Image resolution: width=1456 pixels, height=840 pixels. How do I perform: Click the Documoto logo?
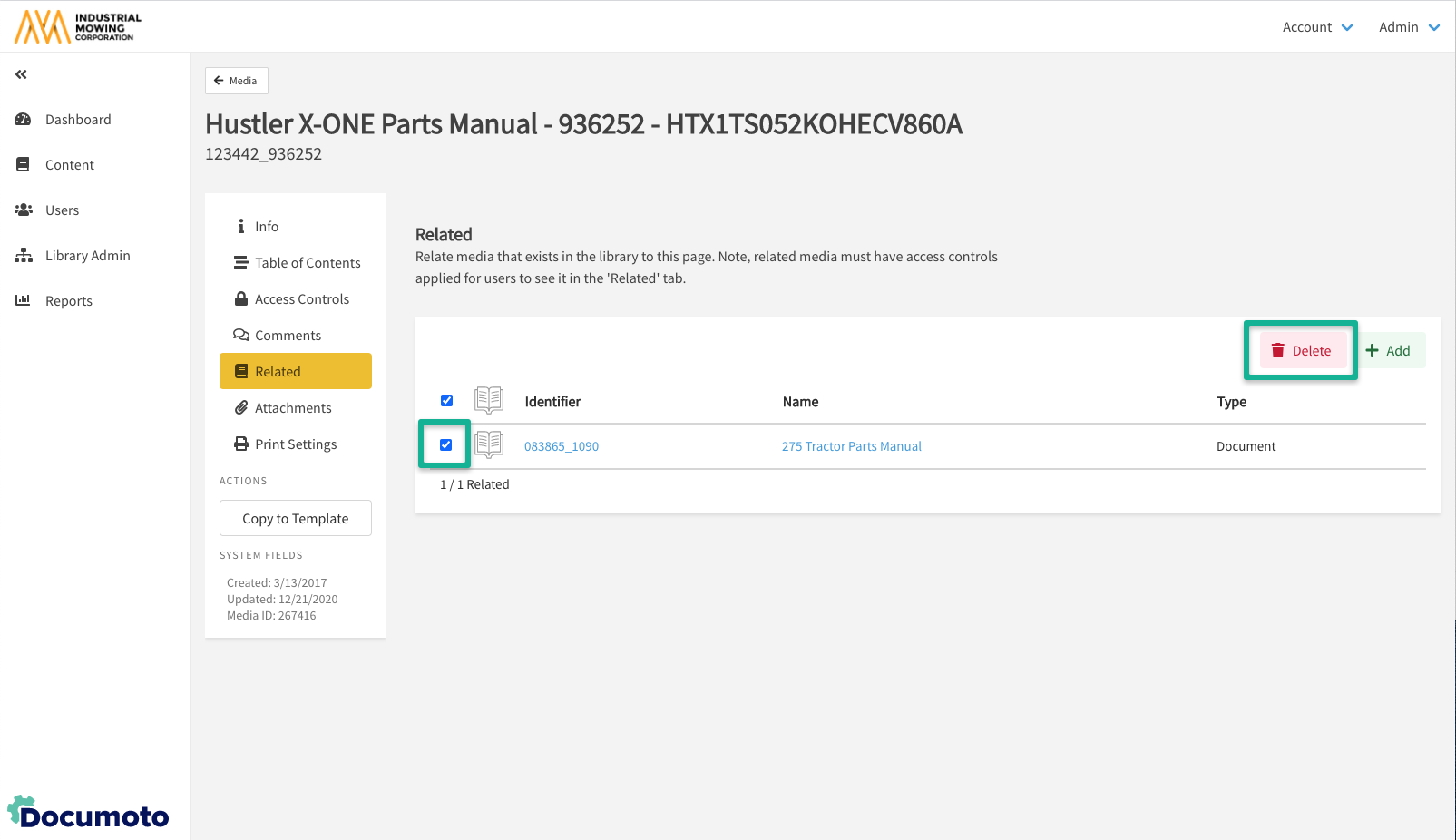pos(88,813)
